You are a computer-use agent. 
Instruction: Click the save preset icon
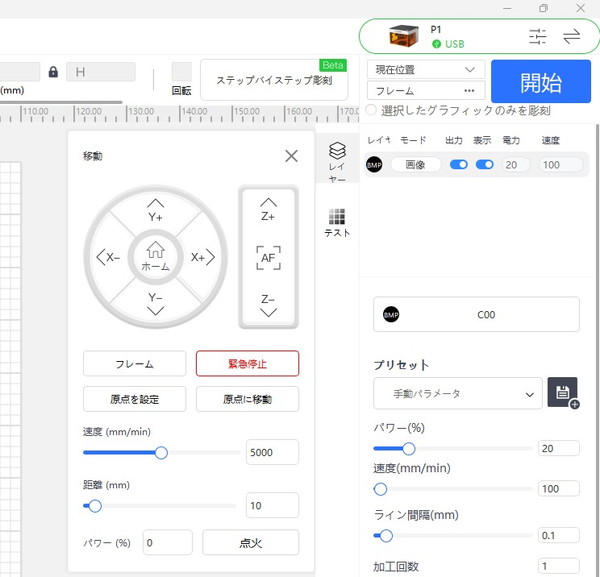click(x=563, y=393)
